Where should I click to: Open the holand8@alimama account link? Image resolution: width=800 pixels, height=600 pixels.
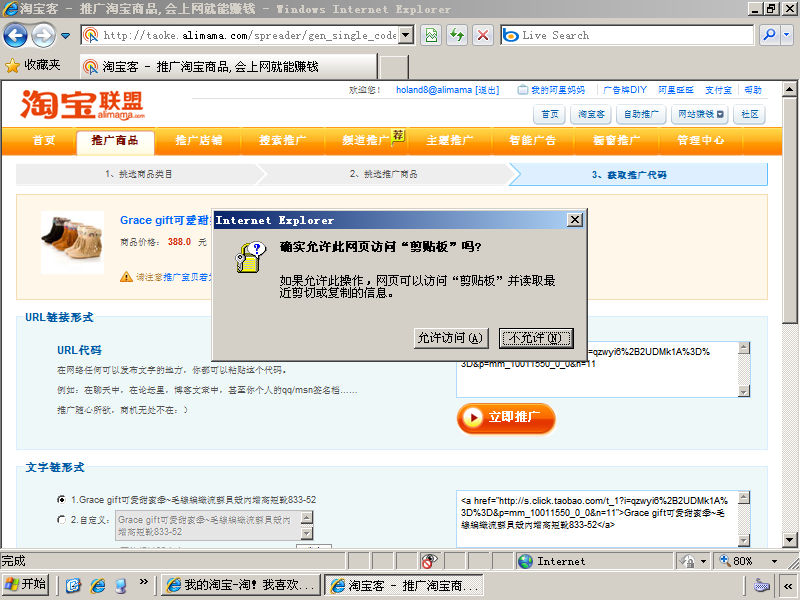click(434, 90)
